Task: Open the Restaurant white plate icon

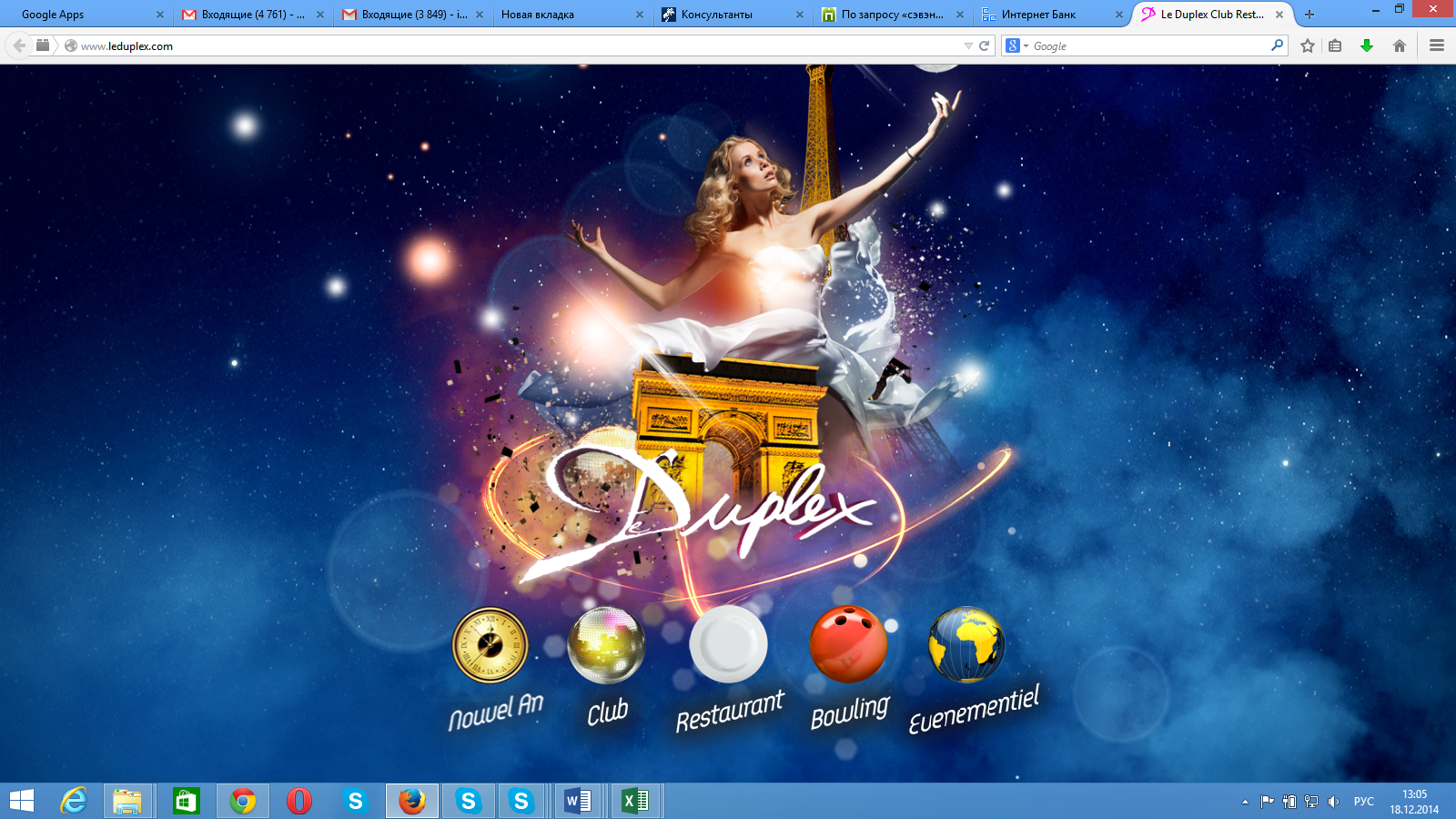Action: [x=728, y=644]
